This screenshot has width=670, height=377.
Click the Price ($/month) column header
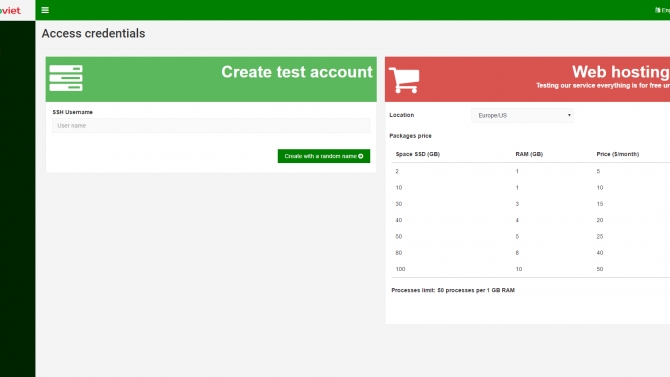tap(617, 154)
